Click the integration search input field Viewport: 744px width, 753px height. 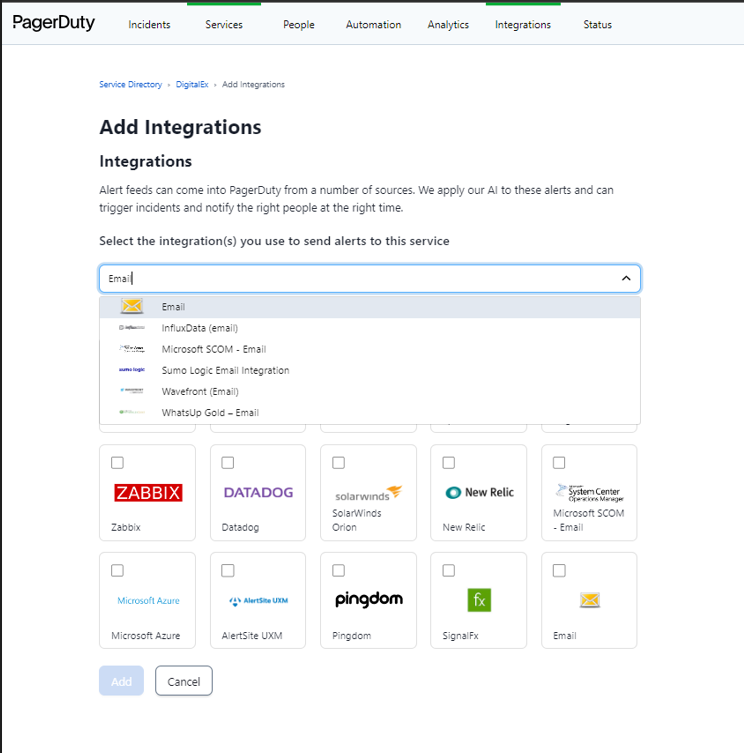360,278
